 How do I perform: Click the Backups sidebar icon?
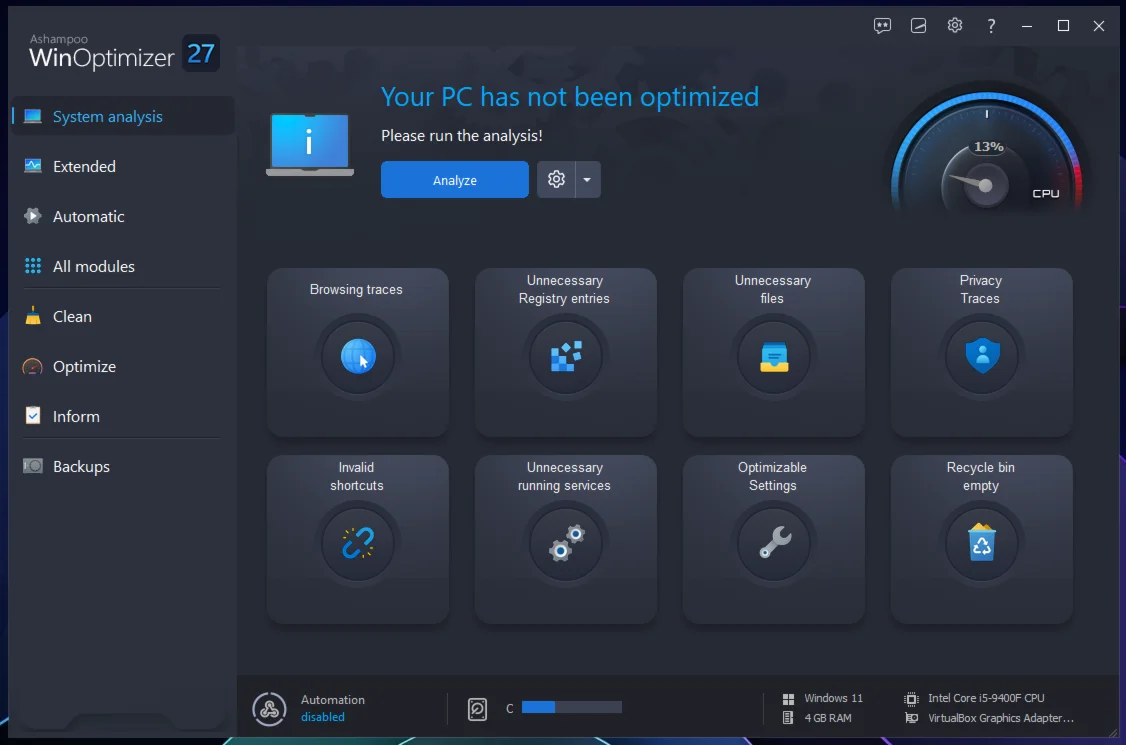point(32,466)
